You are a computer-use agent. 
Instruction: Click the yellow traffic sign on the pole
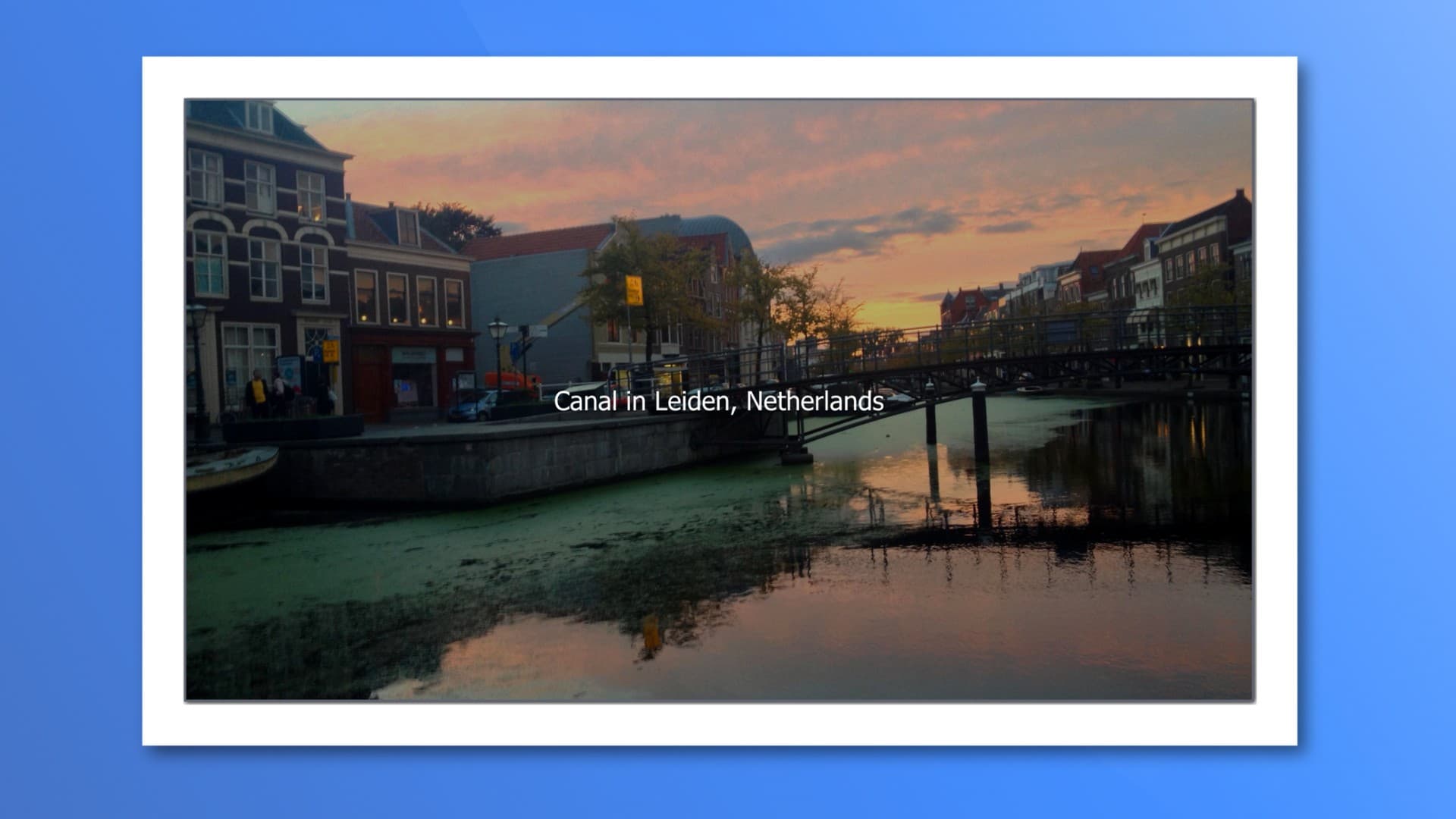click(634, 290)
